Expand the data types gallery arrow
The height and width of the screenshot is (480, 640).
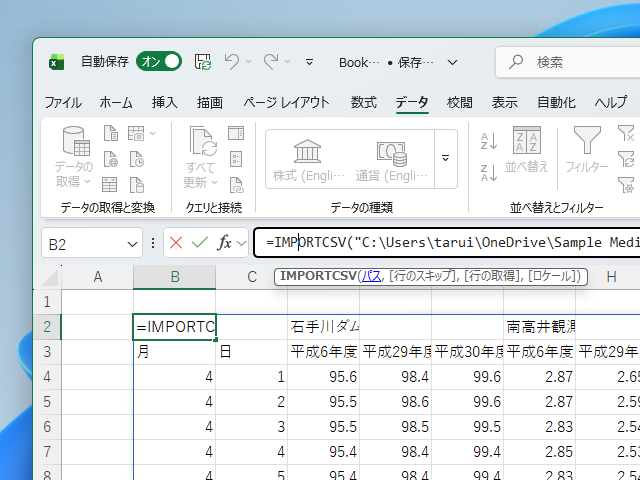point(446,158)
